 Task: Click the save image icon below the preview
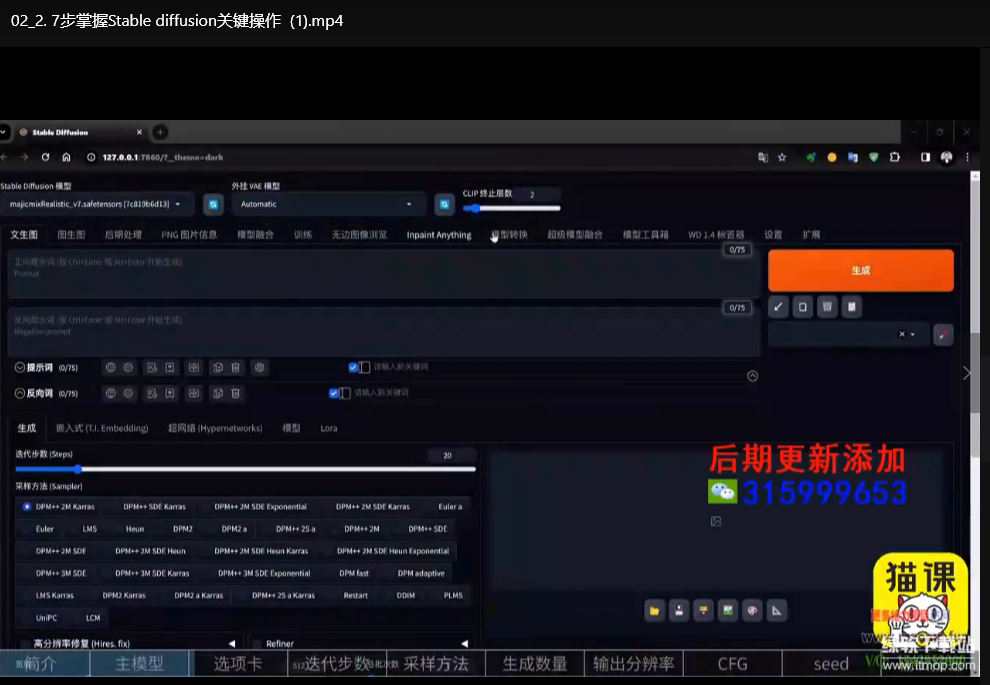(679, 611)
